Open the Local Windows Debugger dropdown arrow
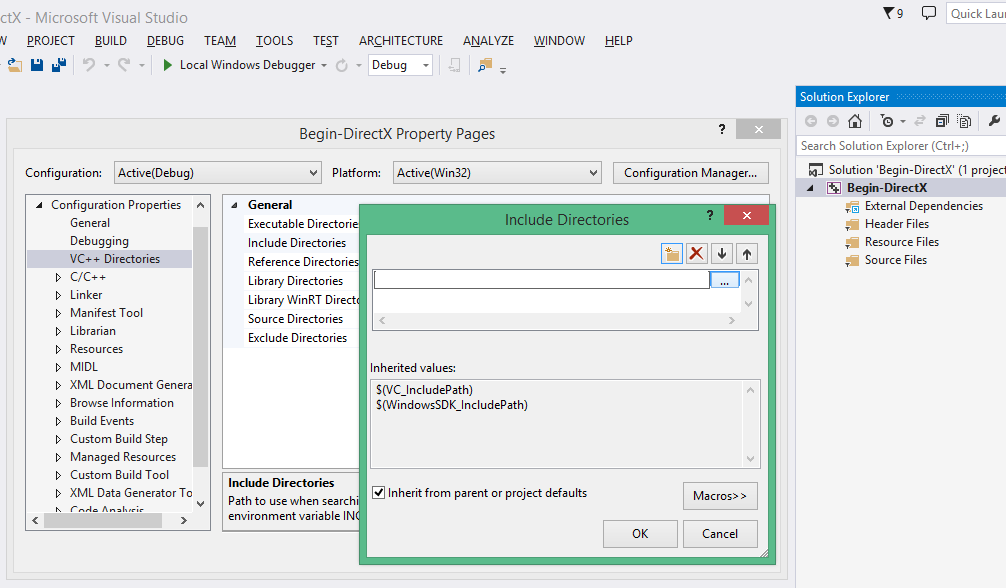 324,65
